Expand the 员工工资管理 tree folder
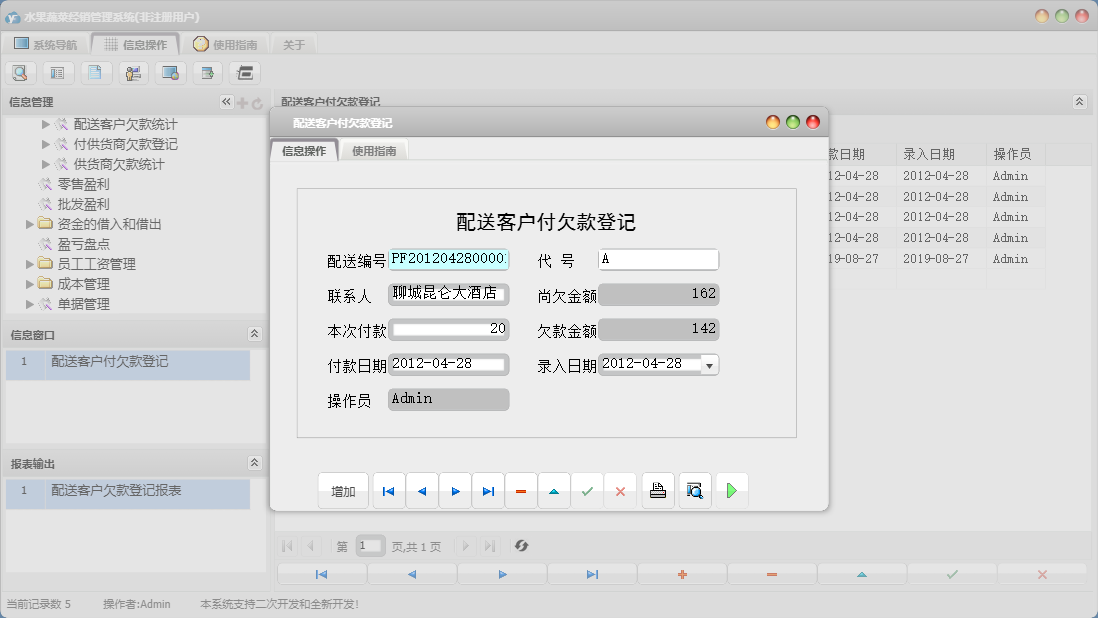Screen dimensions: 1098x618 [x=30, y=264]
